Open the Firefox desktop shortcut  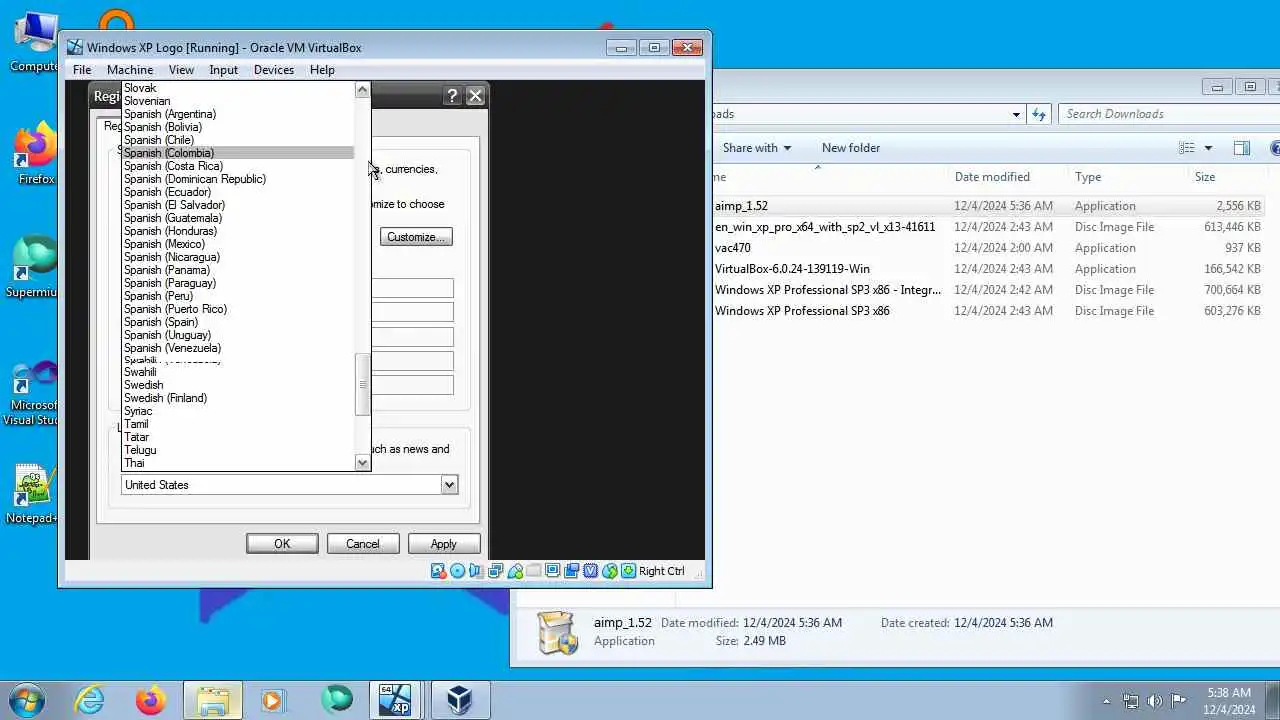tap(35, 155)
